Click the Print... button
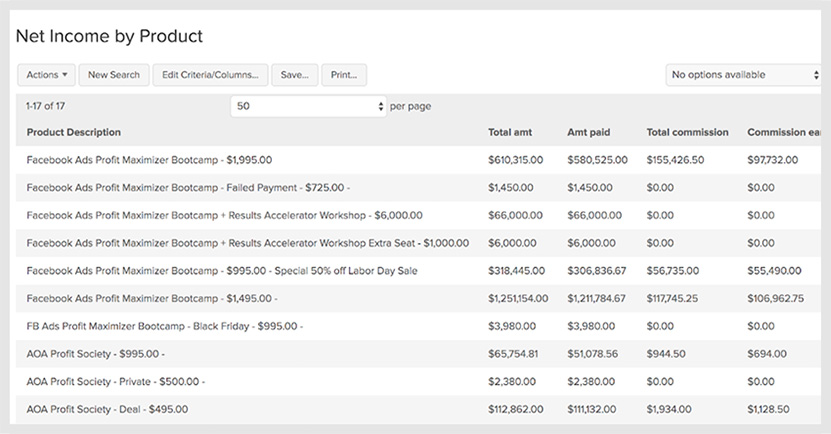The image size is (831, 434). [x=344, y=75]
